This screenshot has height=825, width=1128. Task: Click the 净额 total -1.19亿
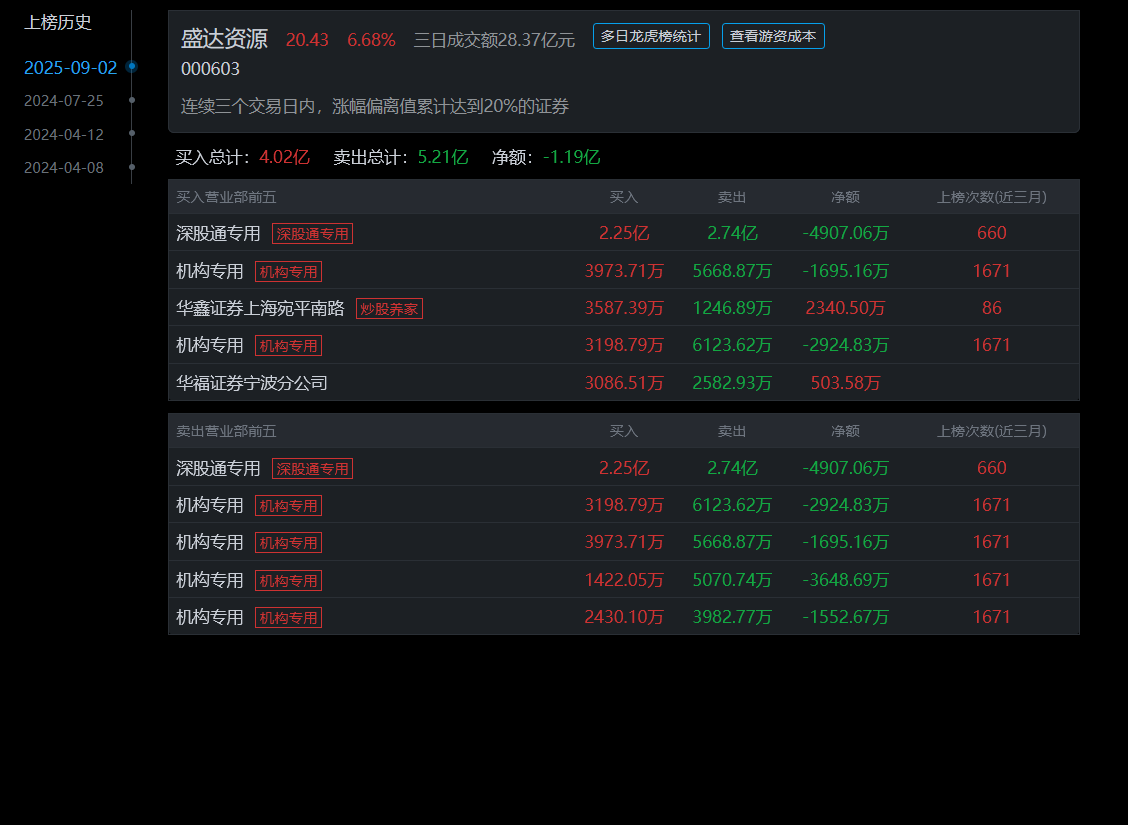[x=571, y=157]
